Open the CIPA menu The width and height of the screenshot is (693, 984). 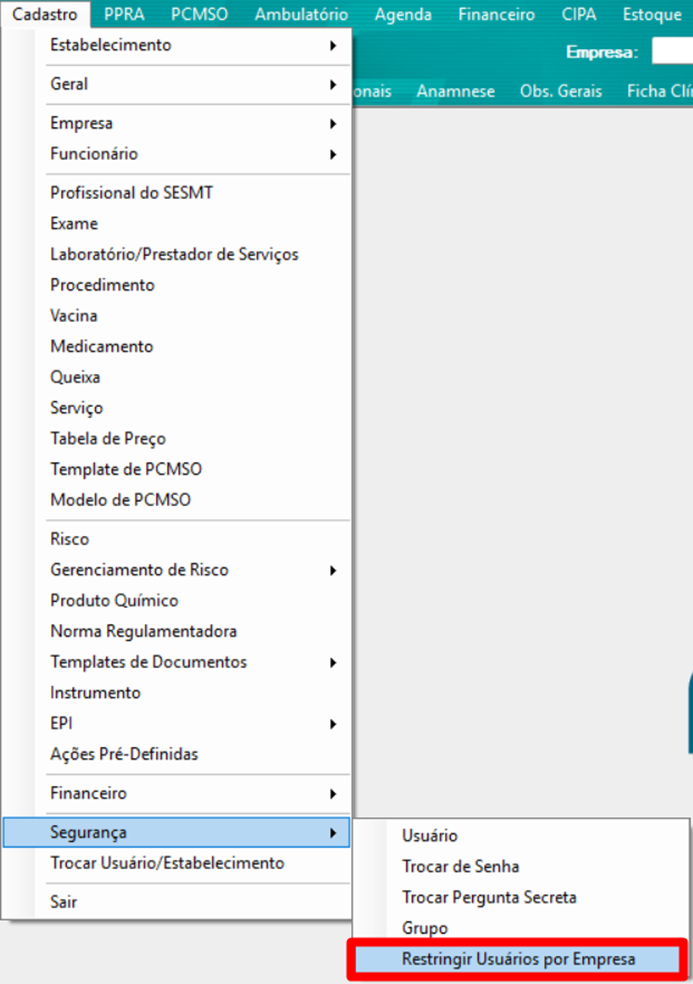(x=579, y=14)
